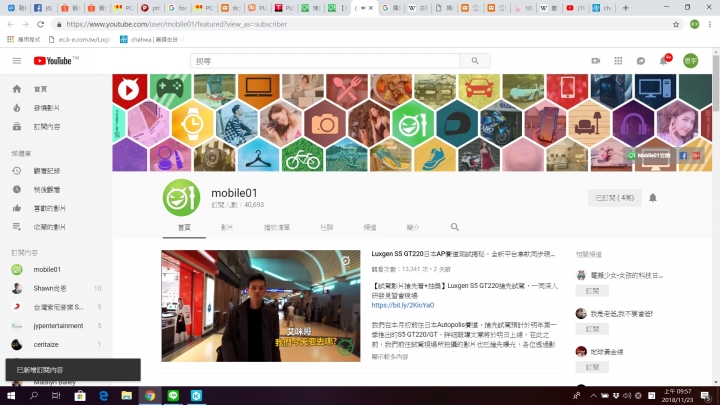
Task: Switch to the Videos channel tab
Action: pyautogui.click(x=227, y=227)
